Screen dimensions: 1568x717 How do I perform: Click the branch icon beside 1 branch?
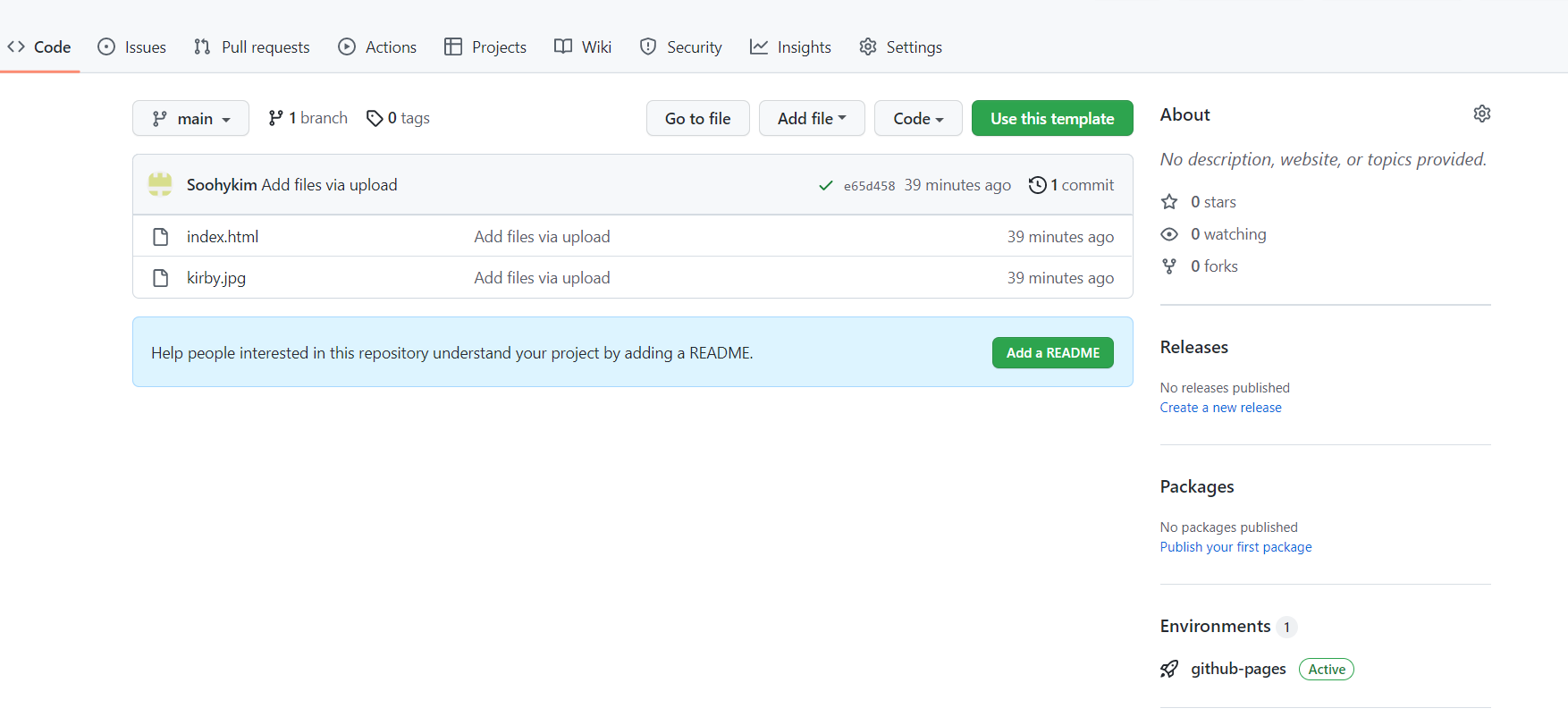tap(275, 118)
